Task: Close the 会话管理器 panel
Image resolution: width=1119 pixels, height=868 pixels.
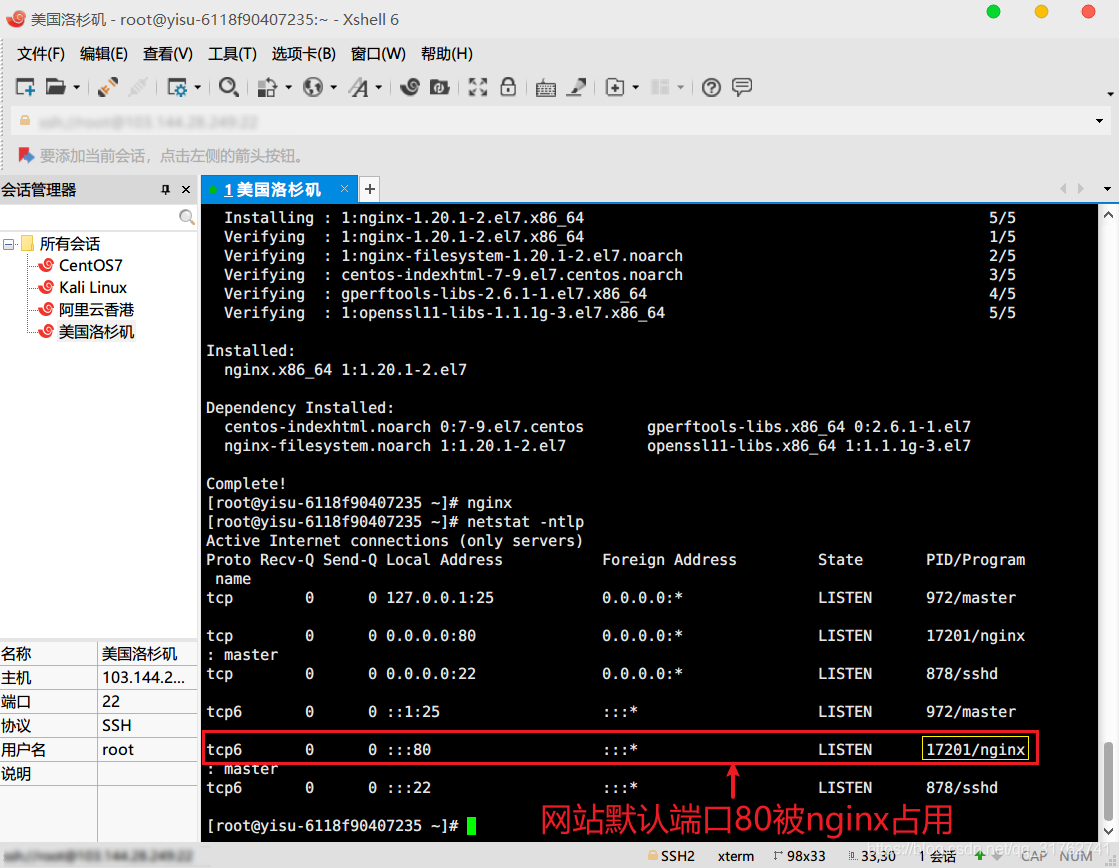Action: point(186,189)
